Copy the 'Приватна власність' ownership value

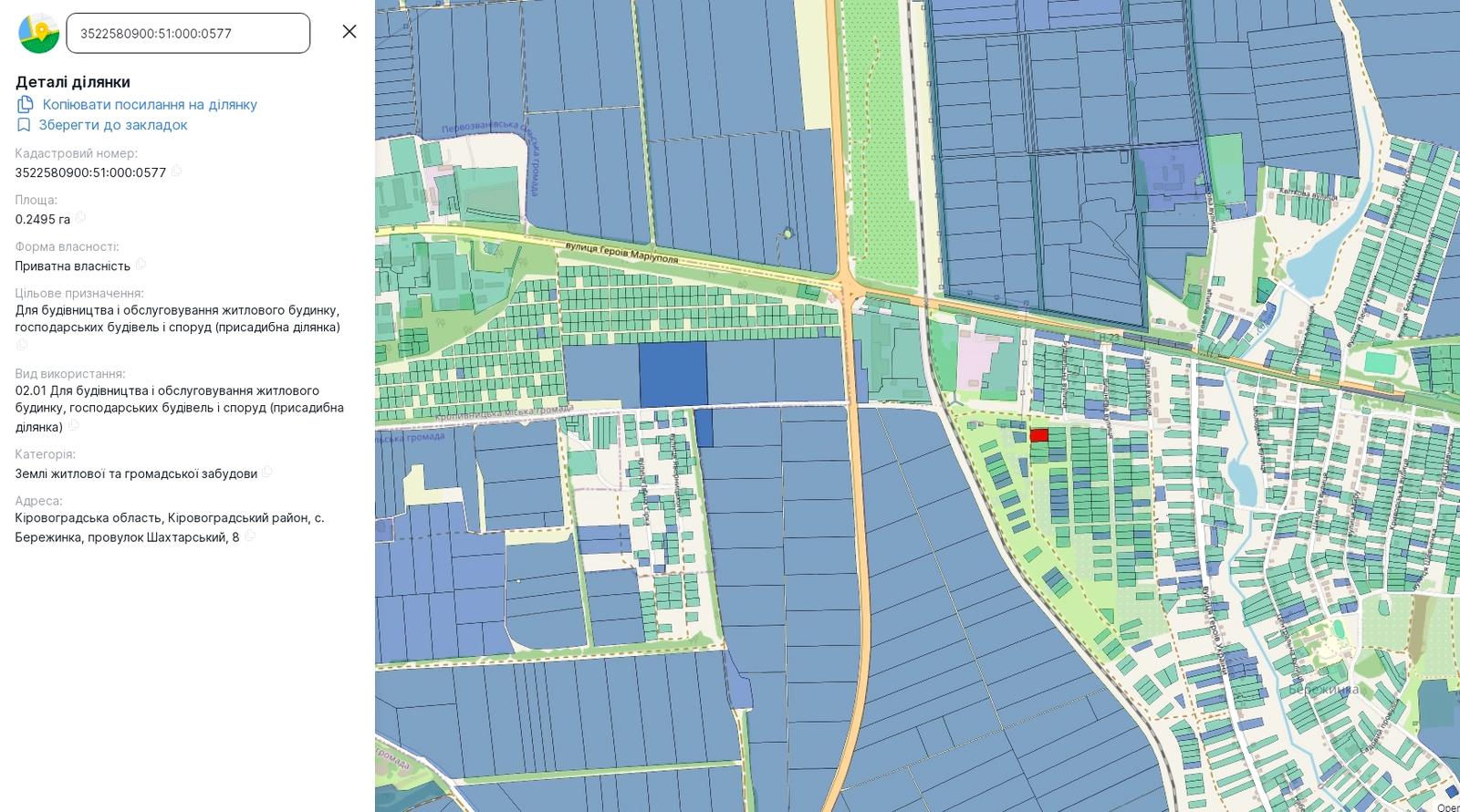coord(141,264)
